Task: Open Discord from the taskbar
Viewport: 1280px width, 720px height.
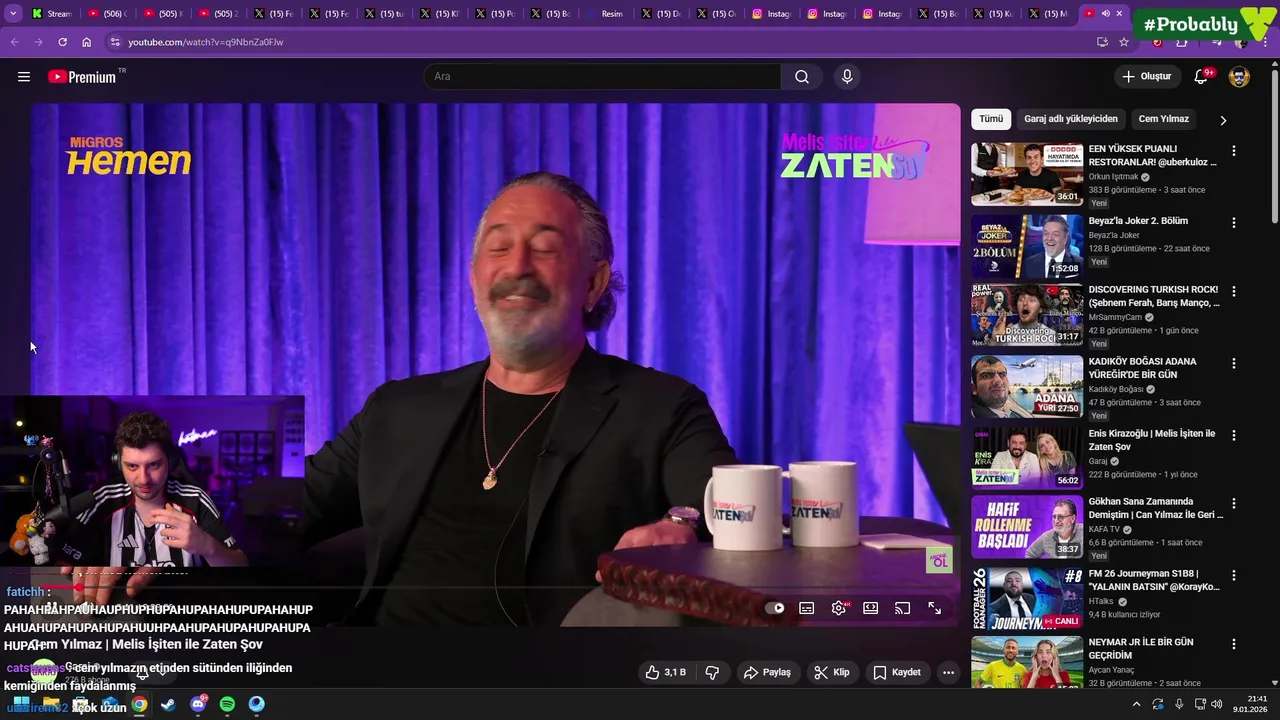Action: pyautogui.click(x=198, y=705)
